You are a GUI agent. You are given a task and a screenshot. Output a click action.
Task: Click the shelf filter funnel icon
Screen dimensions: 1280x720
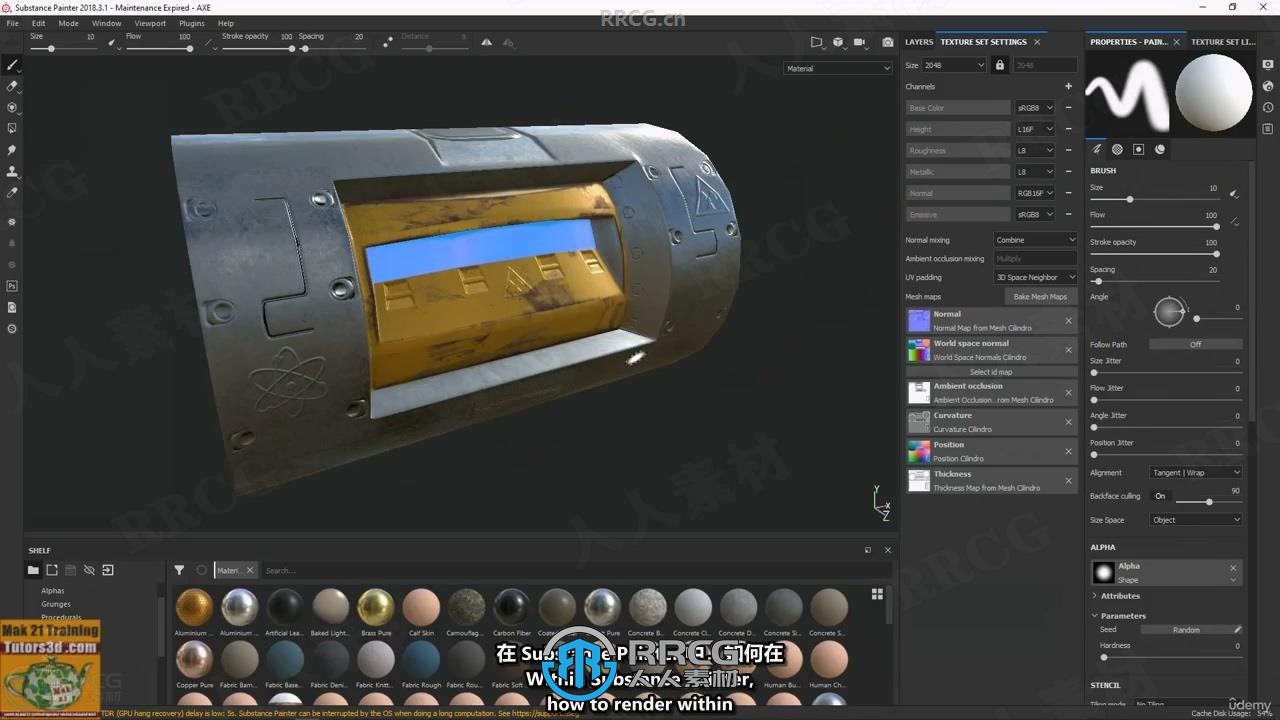179,570
